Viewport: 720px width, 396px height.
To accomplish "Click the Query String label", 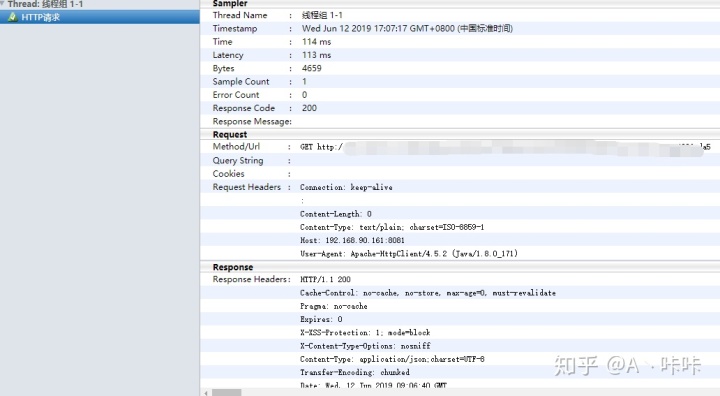I will (238, 161).
